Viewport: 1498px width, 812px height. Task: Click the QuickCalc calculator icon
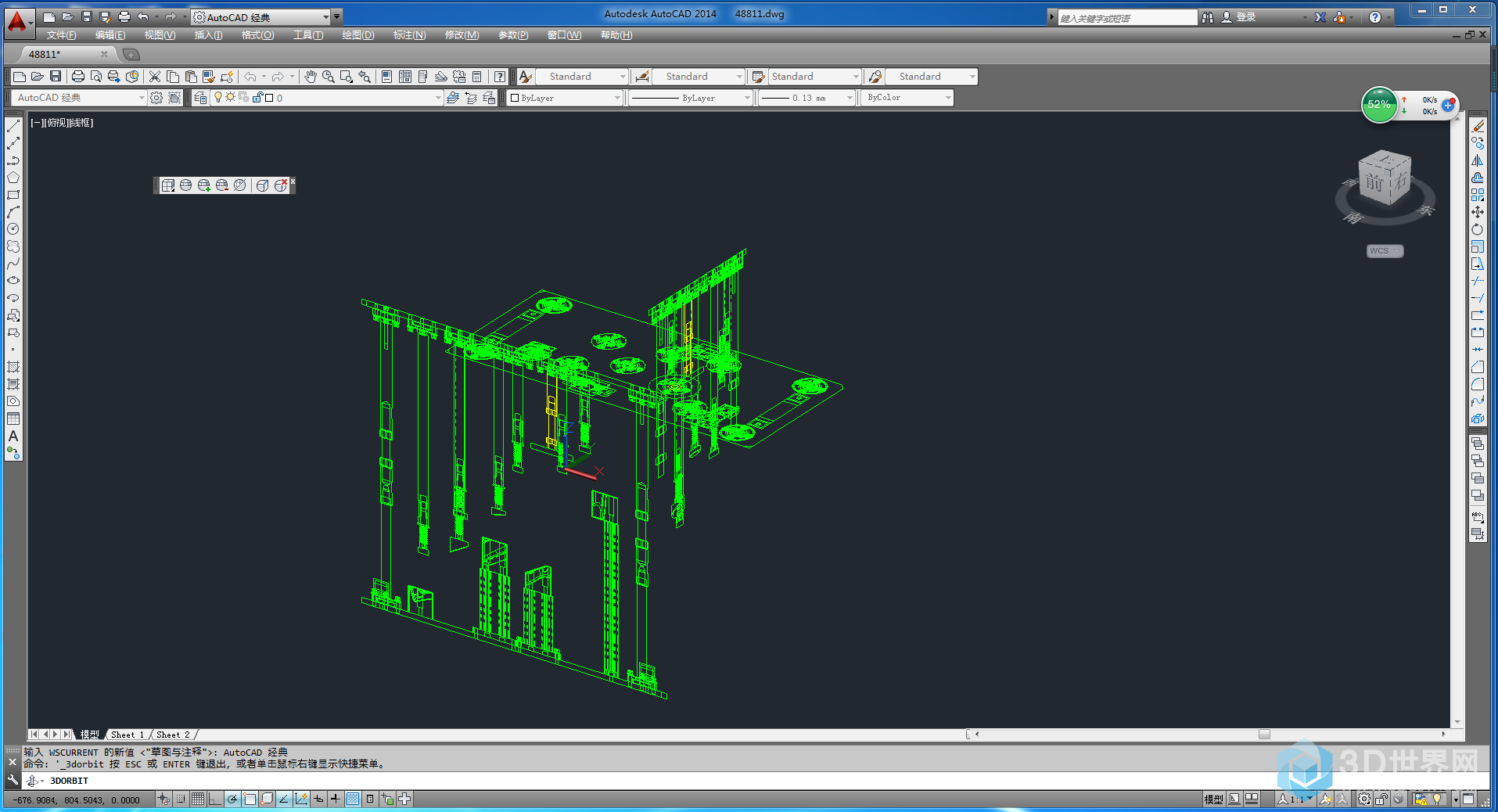477,77
